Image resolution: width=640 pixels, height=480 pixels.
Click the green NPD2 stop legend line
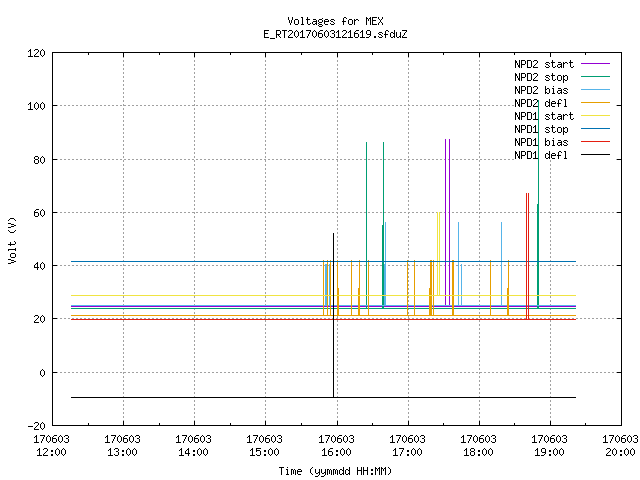click(x=595, y=77)
